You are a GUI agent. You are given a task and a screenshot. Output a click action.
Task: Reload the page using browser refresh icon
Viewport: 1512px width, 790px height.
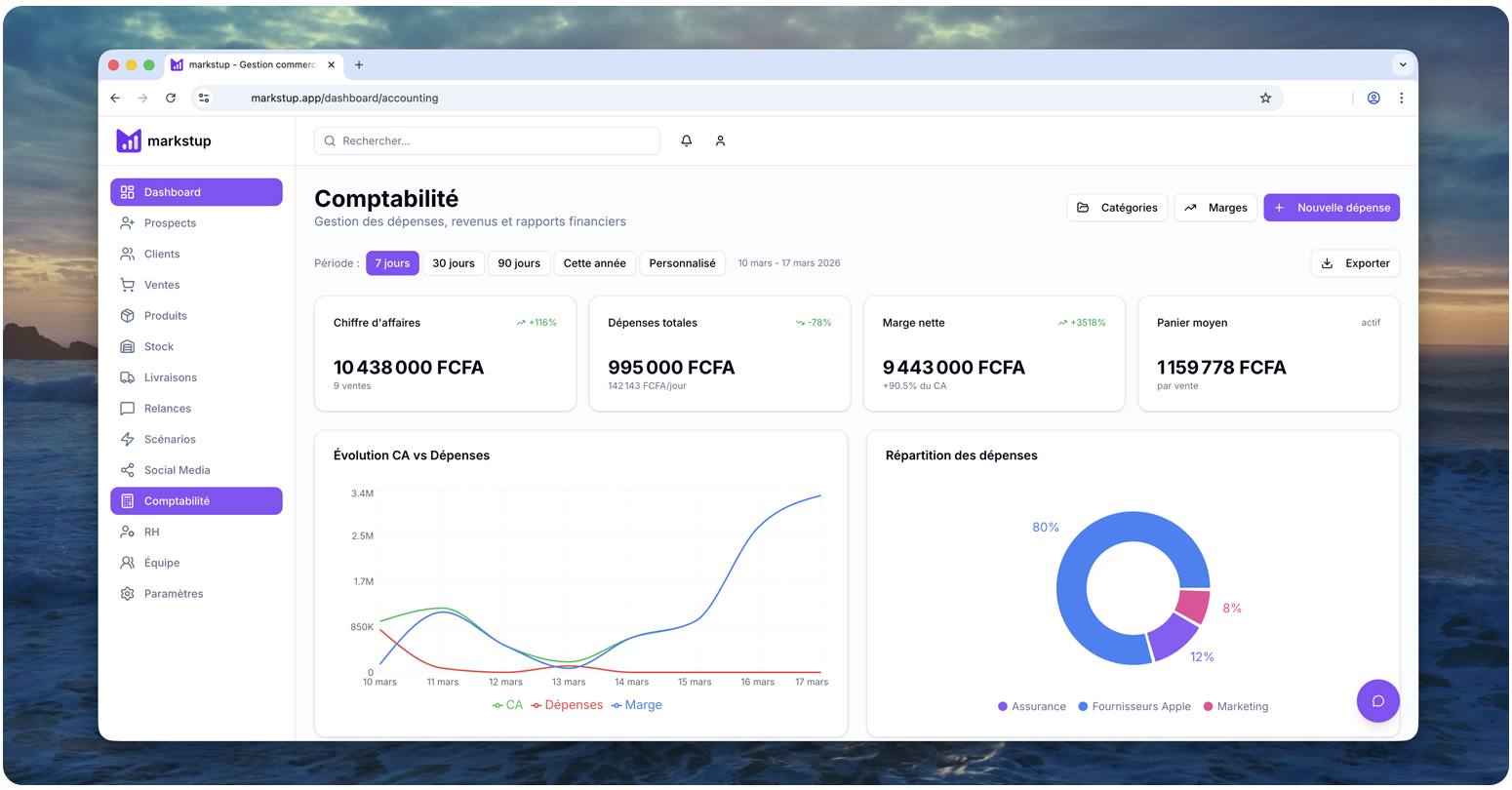(x=171, y=98)
